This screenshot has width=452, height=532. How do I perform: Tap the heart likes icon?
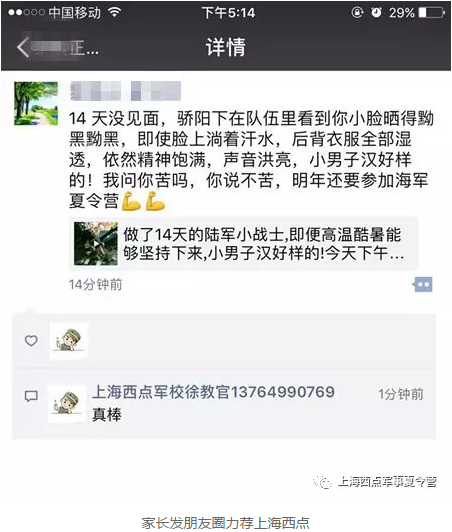click(31, 340)
